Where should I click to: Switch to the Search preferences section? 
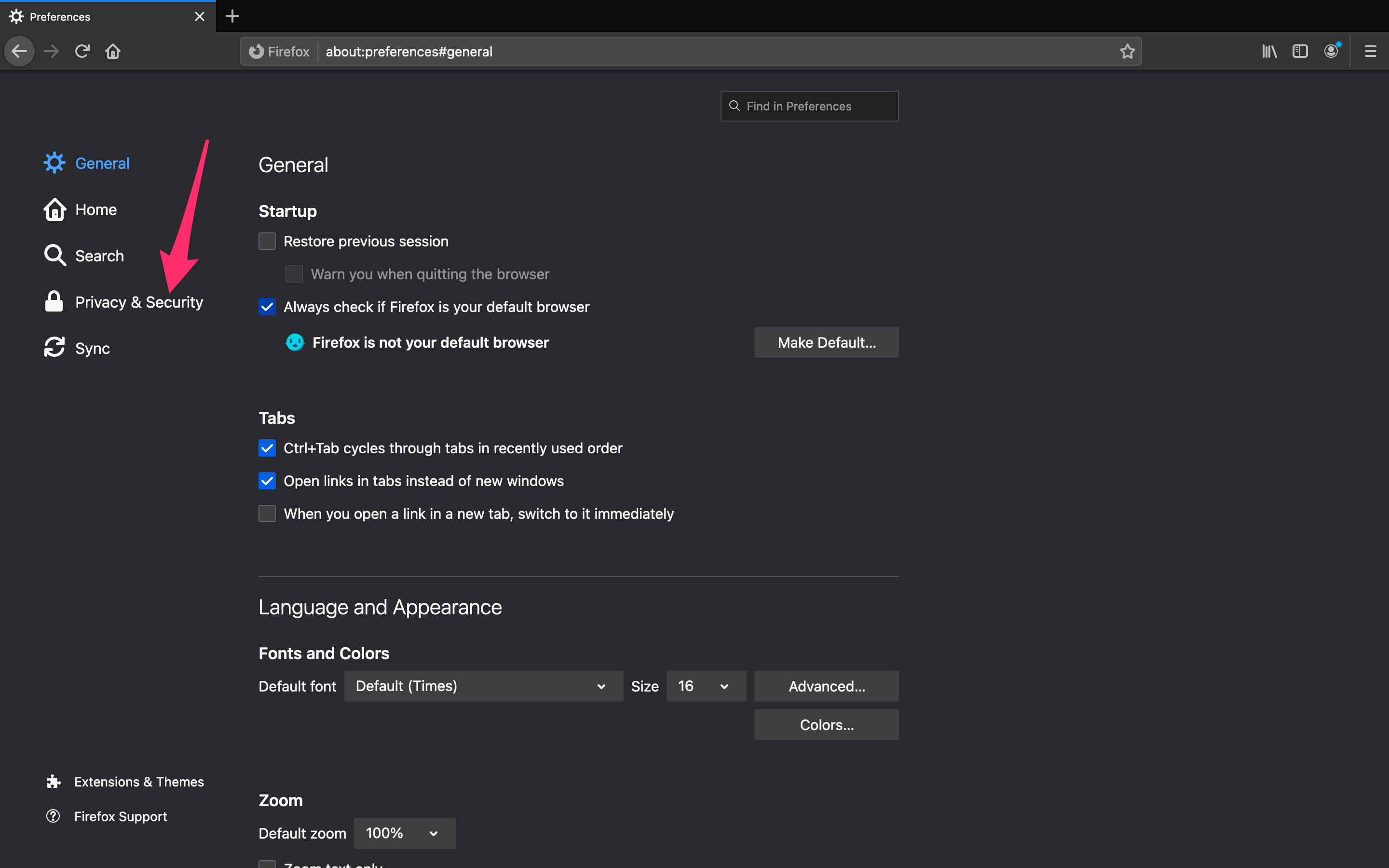99,256
